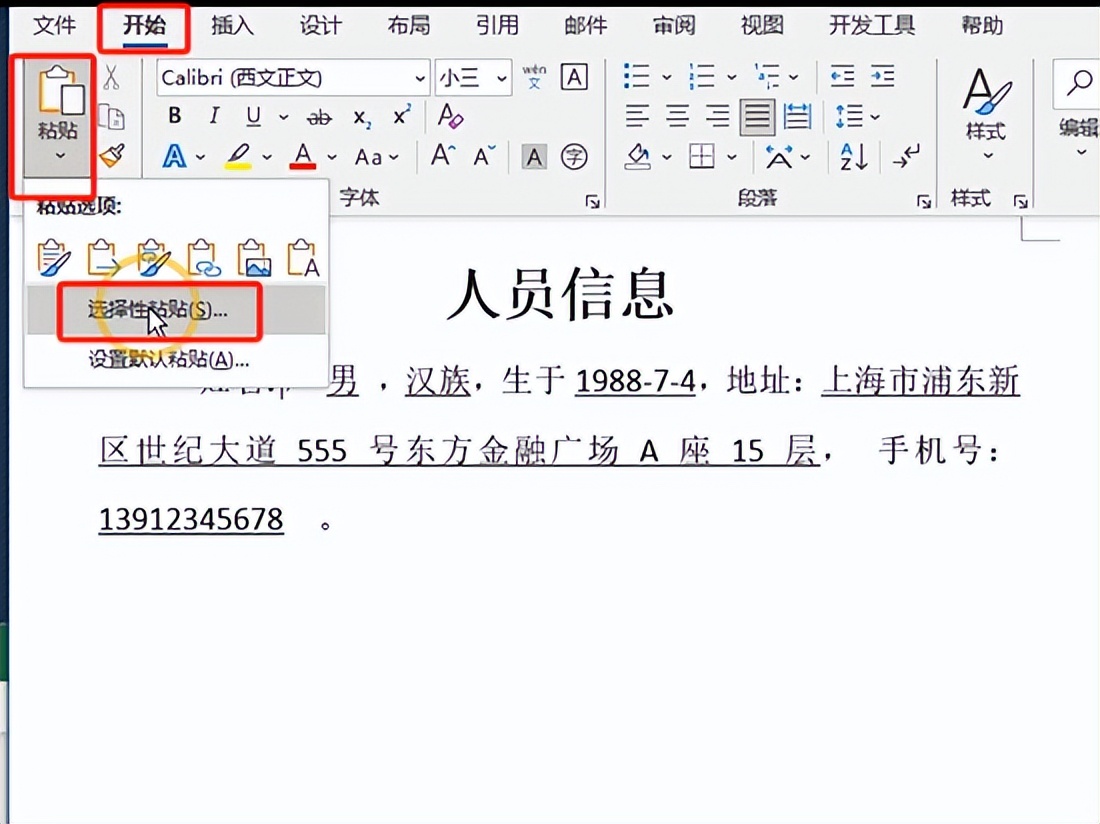Expand Bullets dropdown arrow
The height and width of the screenshot is (824, 1100).
coord(666,77)
